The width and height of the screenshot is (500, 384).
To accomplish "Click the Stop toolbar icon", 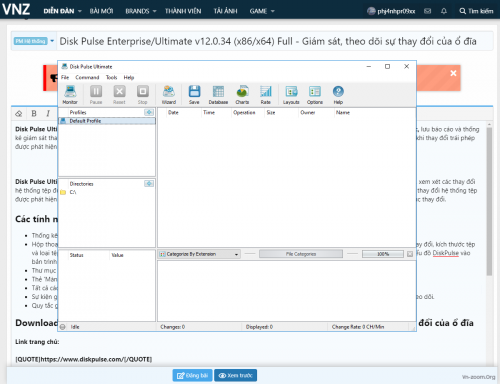I will [x=143, y=95].
